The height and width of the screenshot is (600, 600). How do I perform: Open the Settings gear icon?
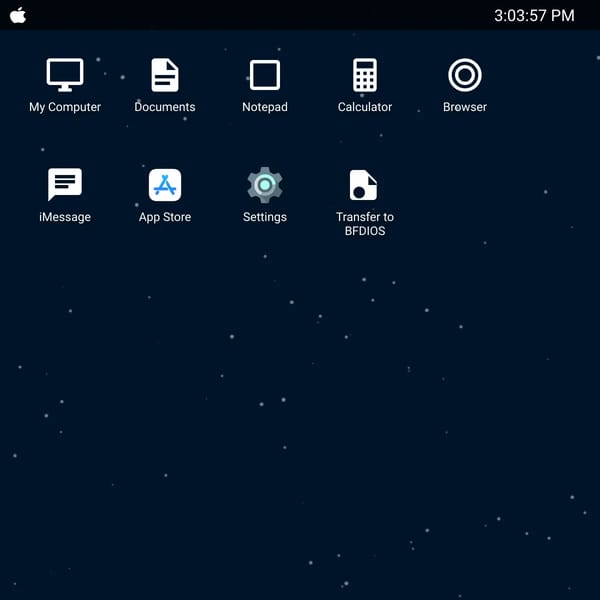pos(264,185)
